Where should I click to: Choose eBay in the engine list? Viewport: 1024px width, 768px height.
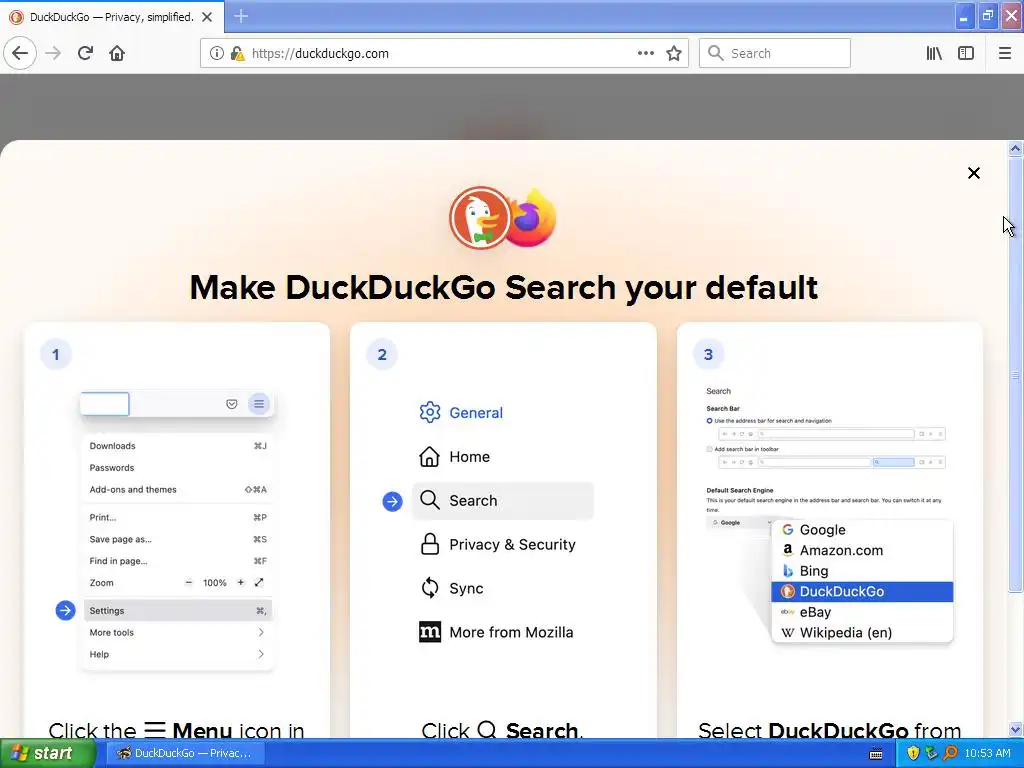pos(862,612)
